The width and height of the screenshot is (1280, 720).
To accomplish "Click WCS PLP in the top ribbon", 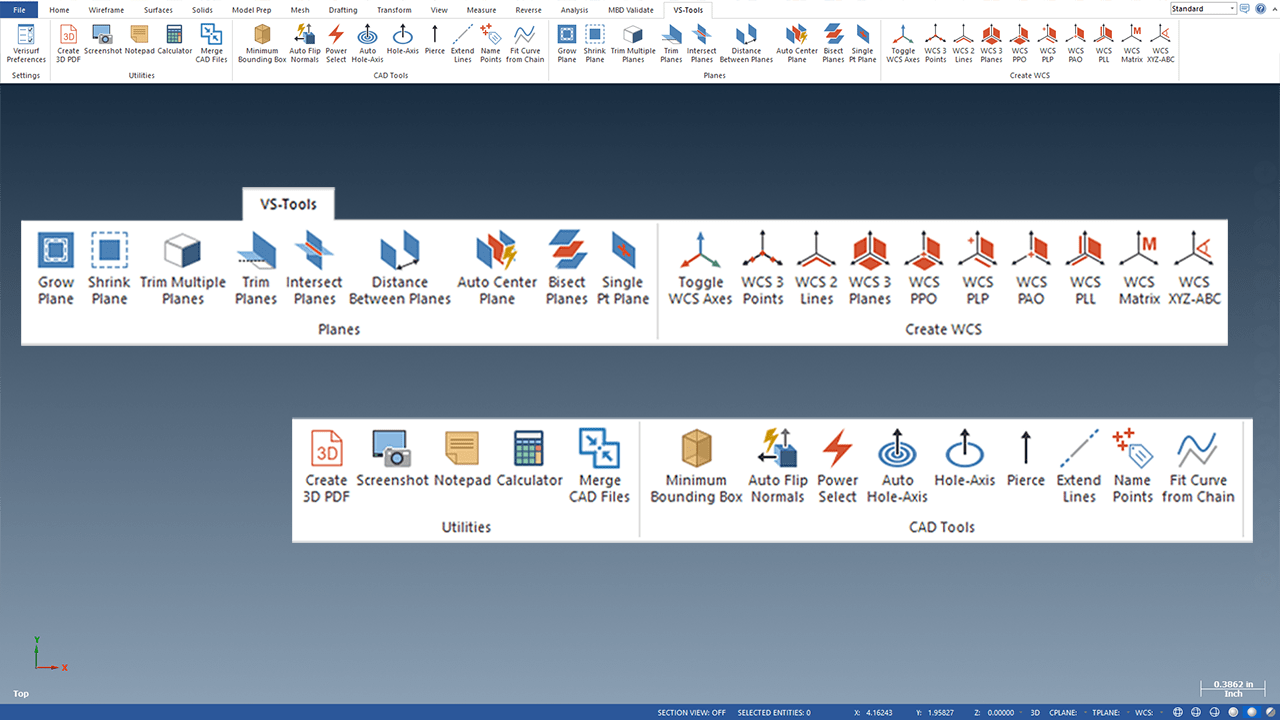I will [1047, 43].
